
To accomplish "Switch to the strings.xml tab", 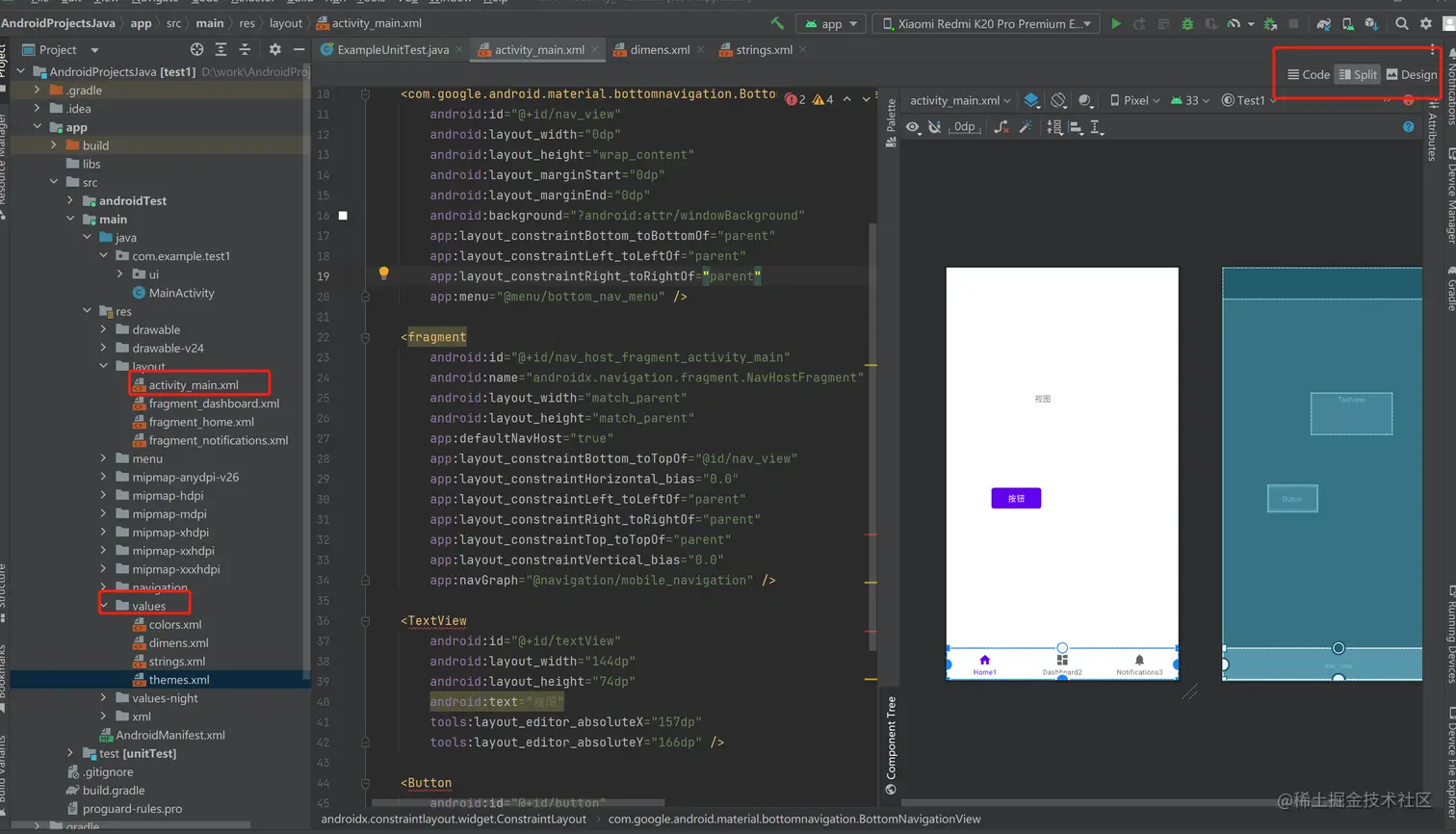I will [764, 49].
